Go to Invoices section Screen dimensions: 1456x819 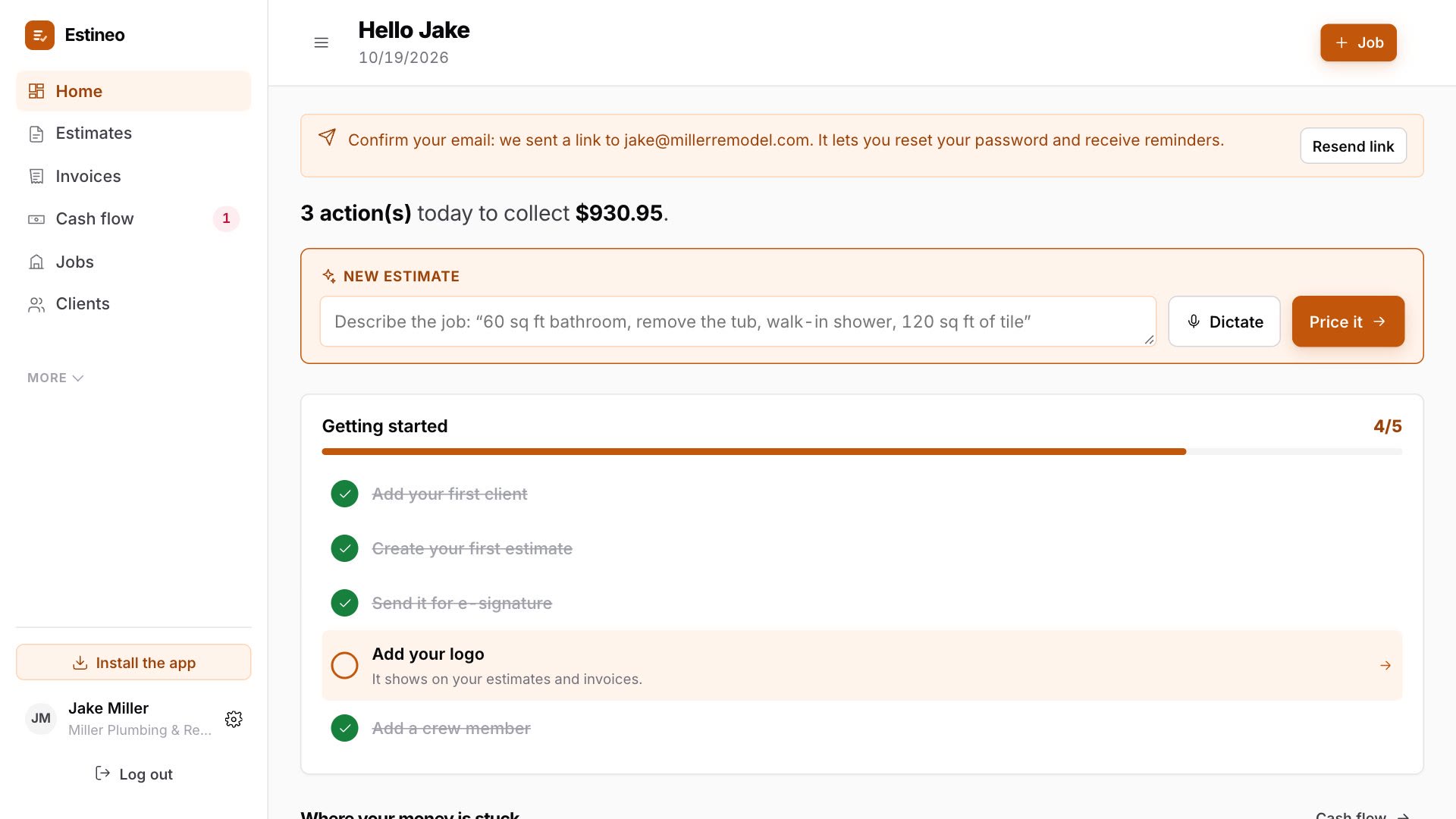(133, 176)
